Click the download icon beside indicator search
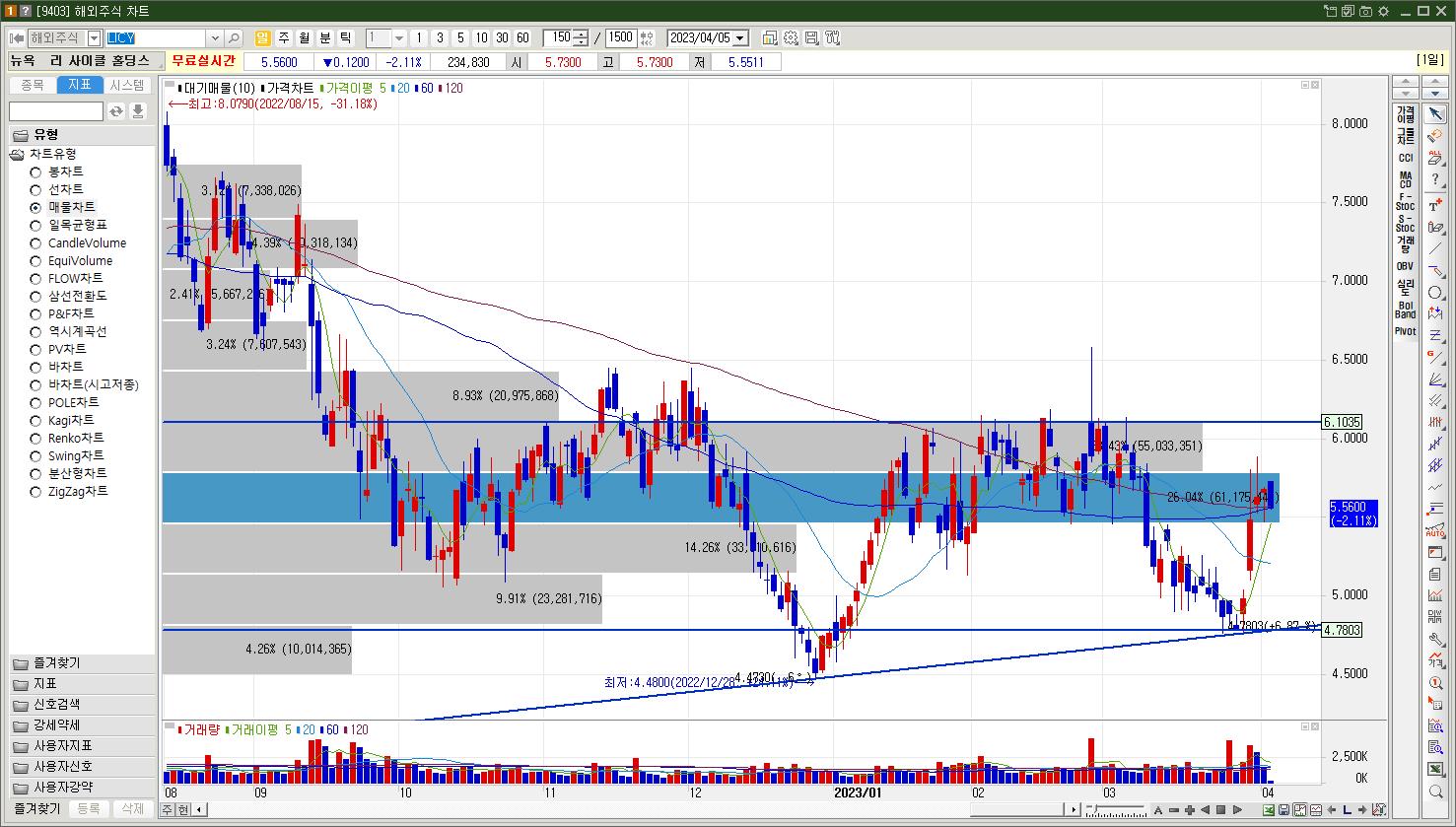Image resolution: width=1456 pixels, height=827 pixels. pos(138,111)
